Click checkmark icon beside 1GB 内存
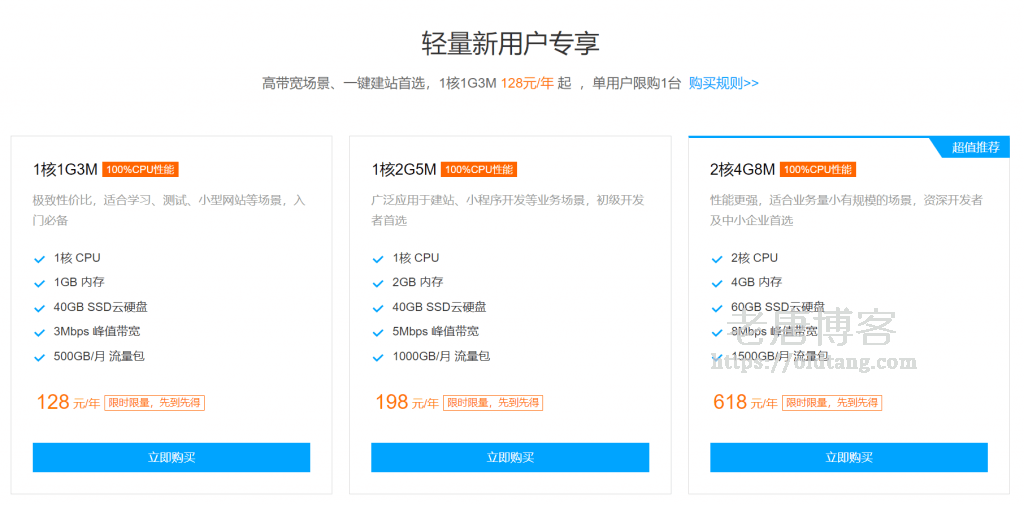 coord(40,283)
